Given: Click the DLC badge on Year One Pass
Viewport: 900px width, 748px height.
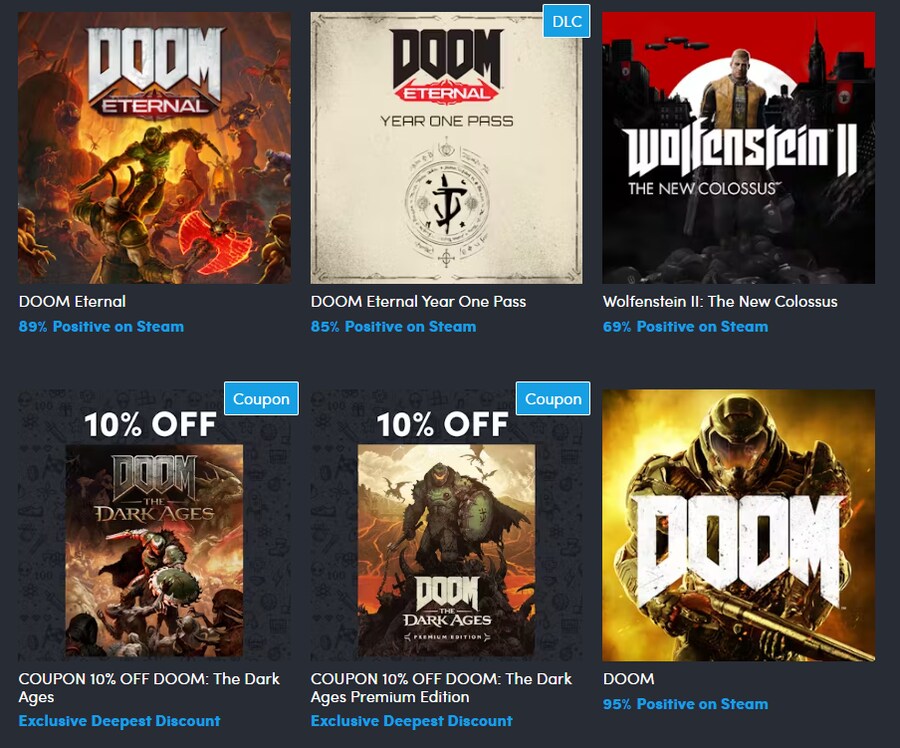Looking at the screenshot, I should pyautogui.click(x=567, y=21).
